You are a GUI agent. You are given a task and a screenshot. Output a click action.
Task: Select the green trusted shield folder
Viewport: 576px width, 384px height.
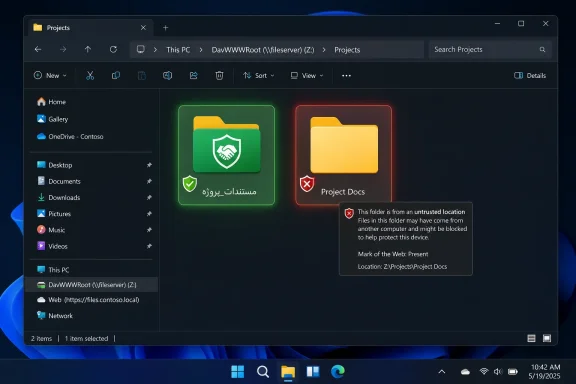(226, 155)
